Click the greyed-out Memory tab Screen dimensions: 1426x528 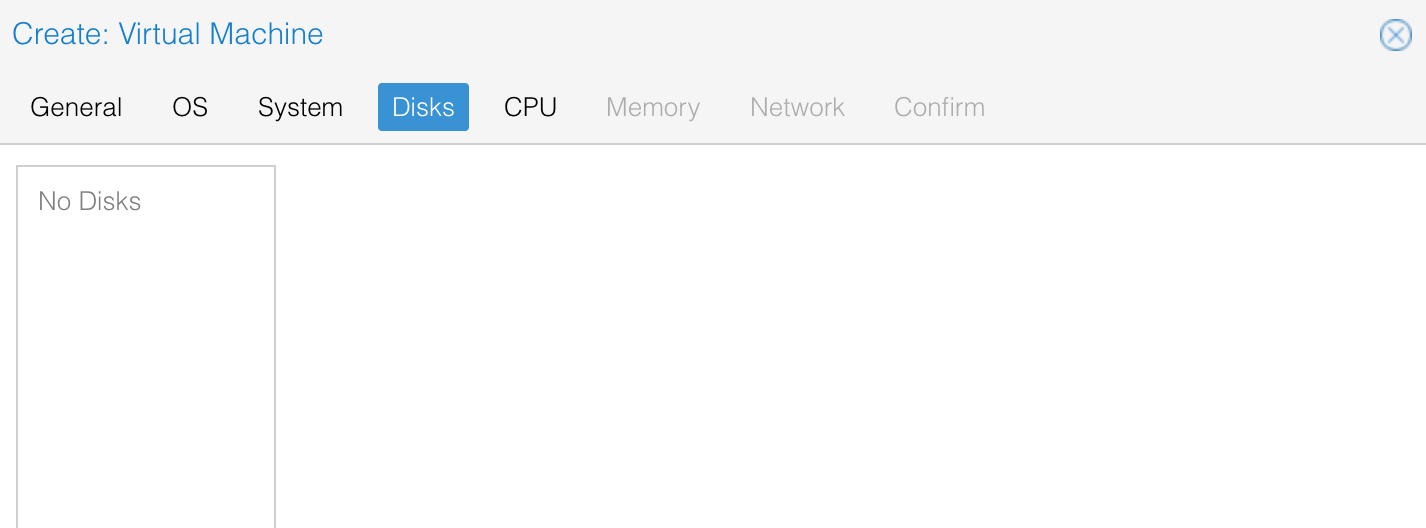pyautogui.click(x=653, y=107)
